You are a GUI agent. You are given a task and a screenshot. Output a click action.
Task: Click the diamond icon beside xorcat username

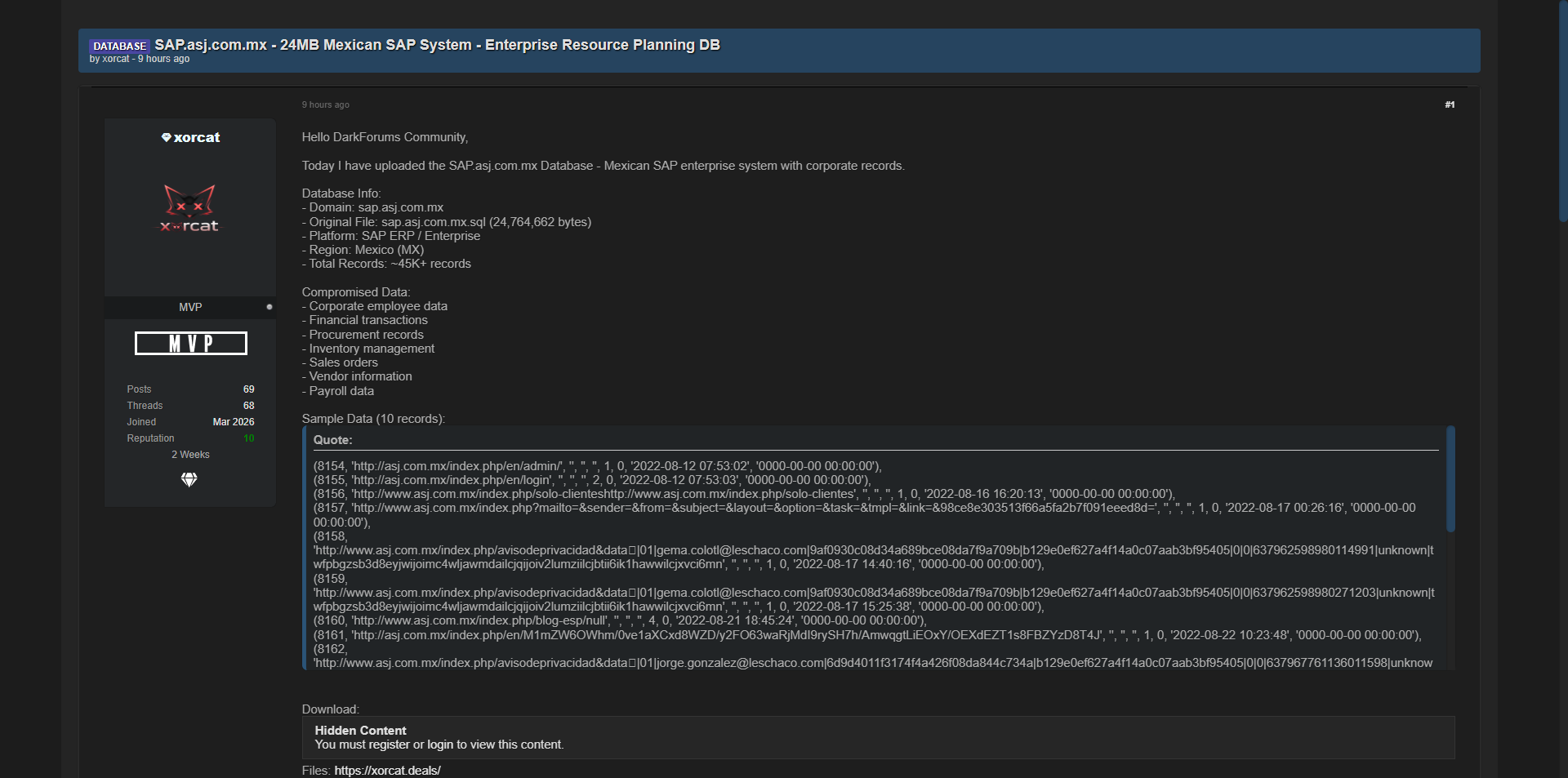coord(167,137)
